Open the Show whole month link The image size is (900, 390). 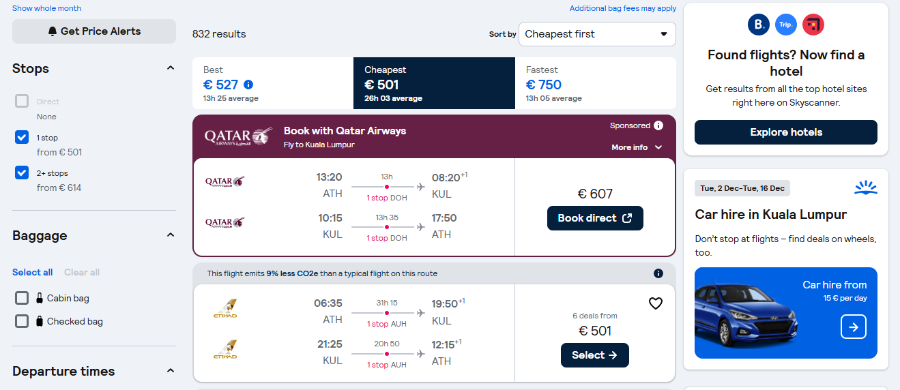click(x=46, y=8)
